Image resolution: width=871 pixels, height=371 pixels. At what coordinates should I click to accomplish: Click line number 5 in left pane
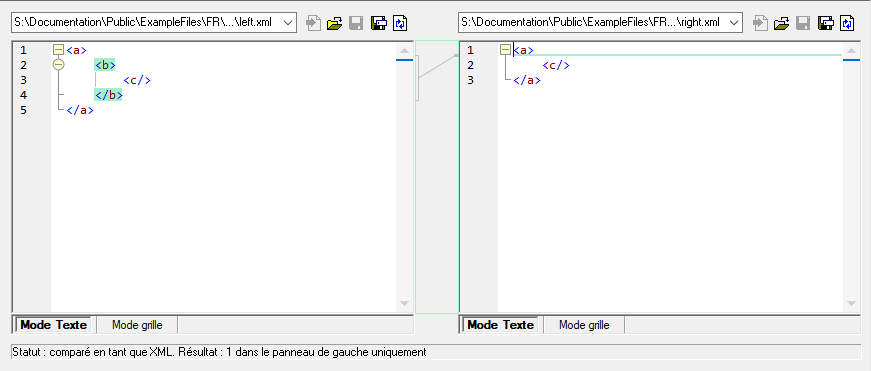tap(23, 110)
